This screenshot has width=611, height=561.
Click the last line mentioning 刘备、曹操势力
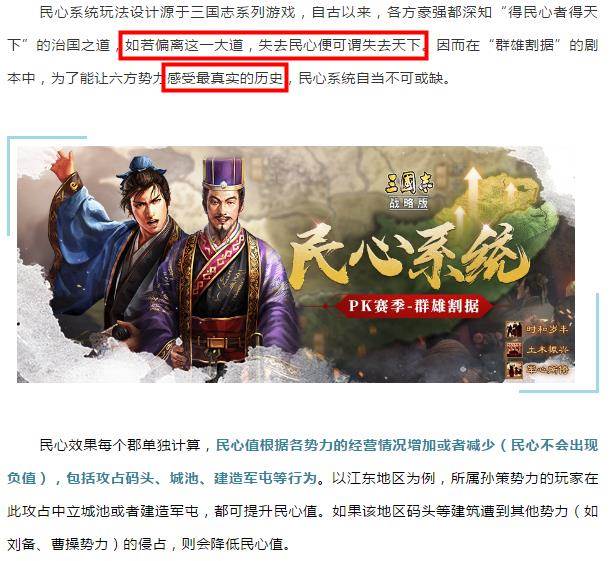pyautogui.click(x=149, y=544)
